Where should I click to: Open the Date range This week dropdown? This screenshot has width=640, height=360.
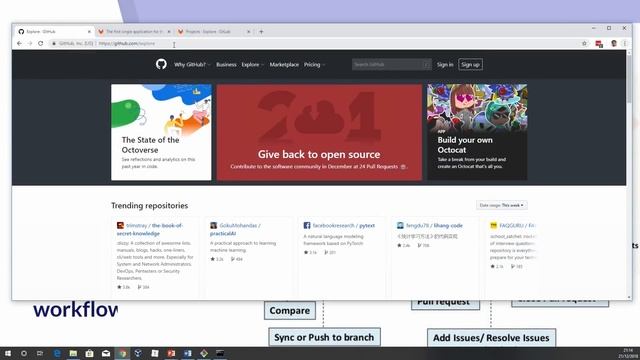pos(502,205)
